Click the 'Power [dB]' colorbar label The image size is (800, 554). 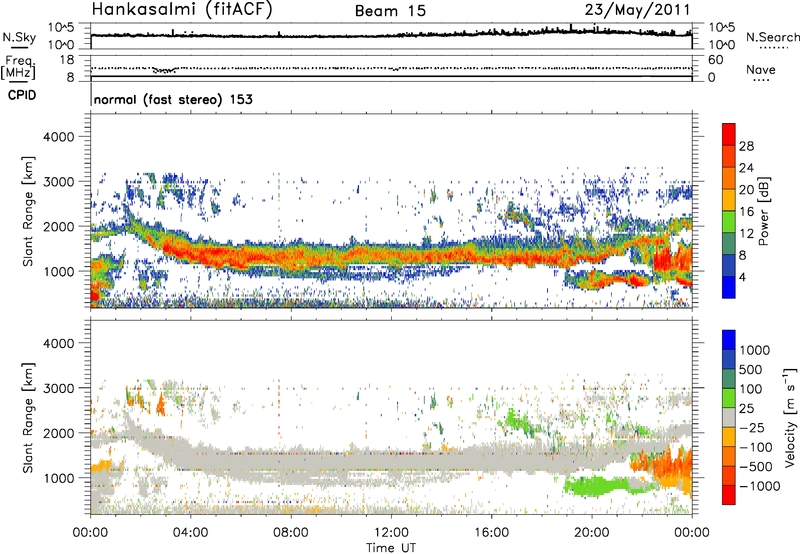pyautogui.click(x=763, y=211)
